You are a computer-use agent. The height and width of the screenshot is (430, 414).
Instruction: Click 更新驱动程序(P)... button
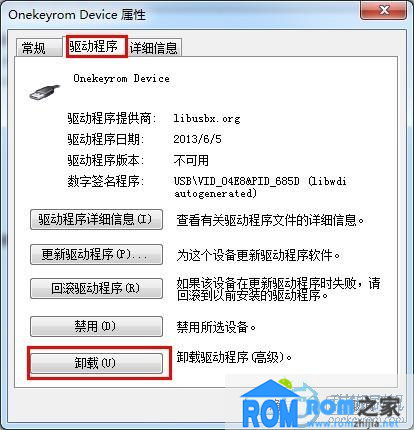pos(96,255)
